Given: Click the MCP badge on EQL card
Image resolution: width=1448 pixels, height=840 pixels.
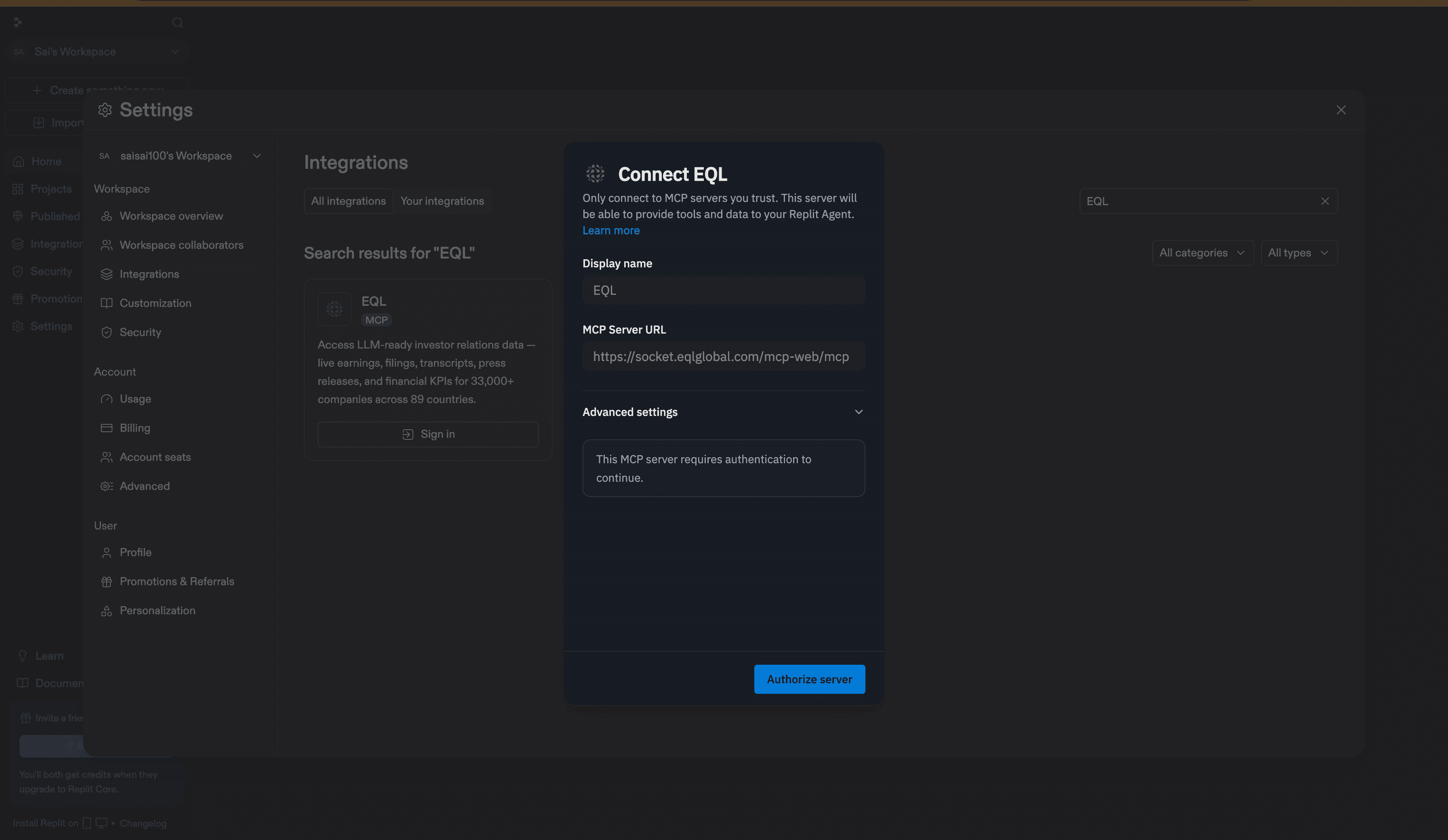Looking at the screenshot, I should (377, 320).
